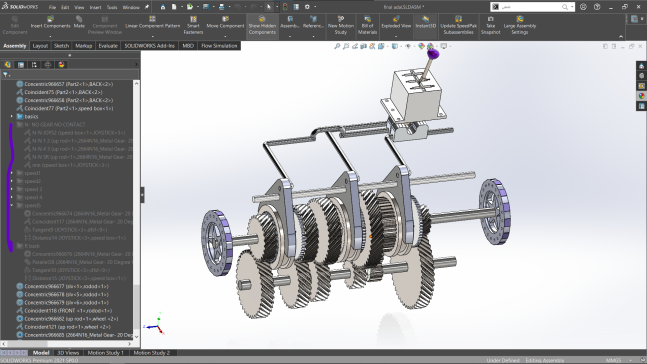Click the Smart Fasteners tool

pos(193,25)
